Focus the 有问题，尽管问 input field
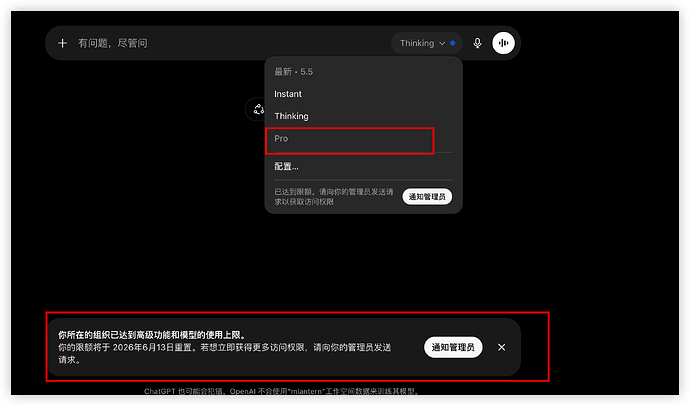690x406 pixels. point(232,43)
